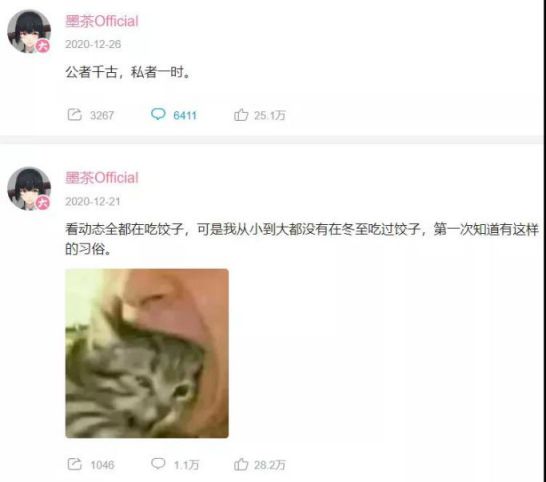Click 墨茶Official username on first post

coord(102,22)
